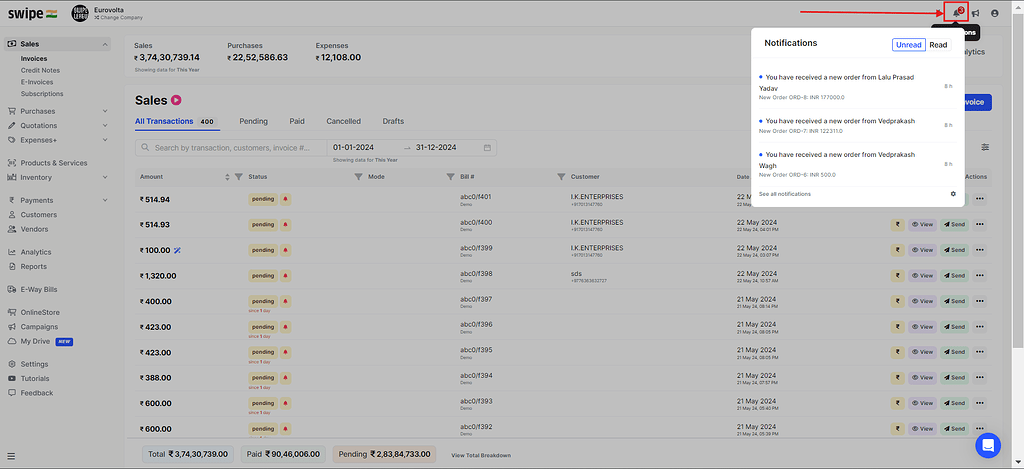The height and width of the screenshot is (469, 1024).
Task: Click the notifications bell icon
Action: 956,13
